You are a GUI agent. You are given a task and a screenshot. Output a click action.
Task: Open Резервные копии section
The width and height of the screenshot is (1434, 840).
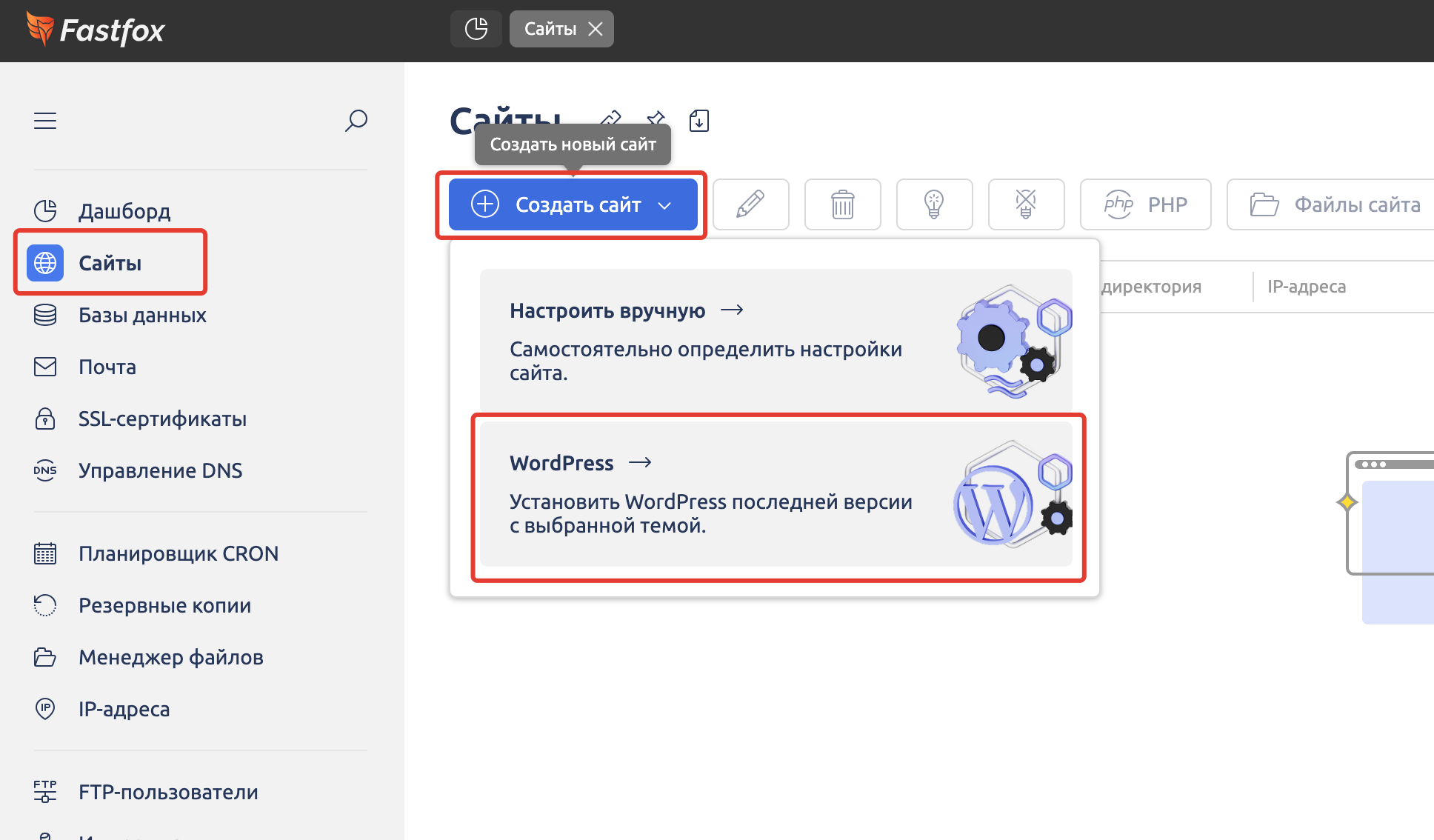coord(164,605)
